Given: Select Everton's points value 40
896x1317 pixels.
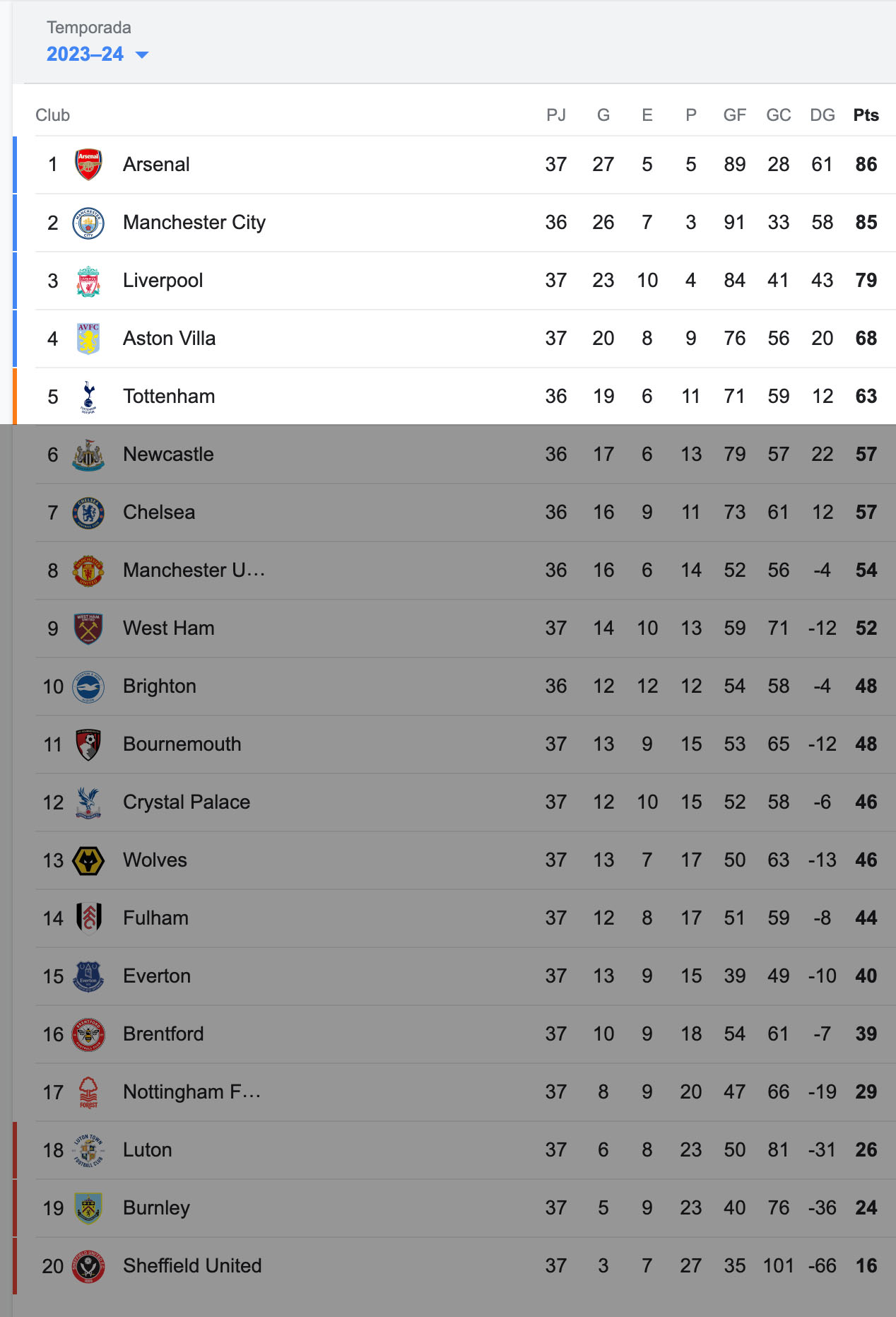Looking at the screenshot, I should 866,976.
